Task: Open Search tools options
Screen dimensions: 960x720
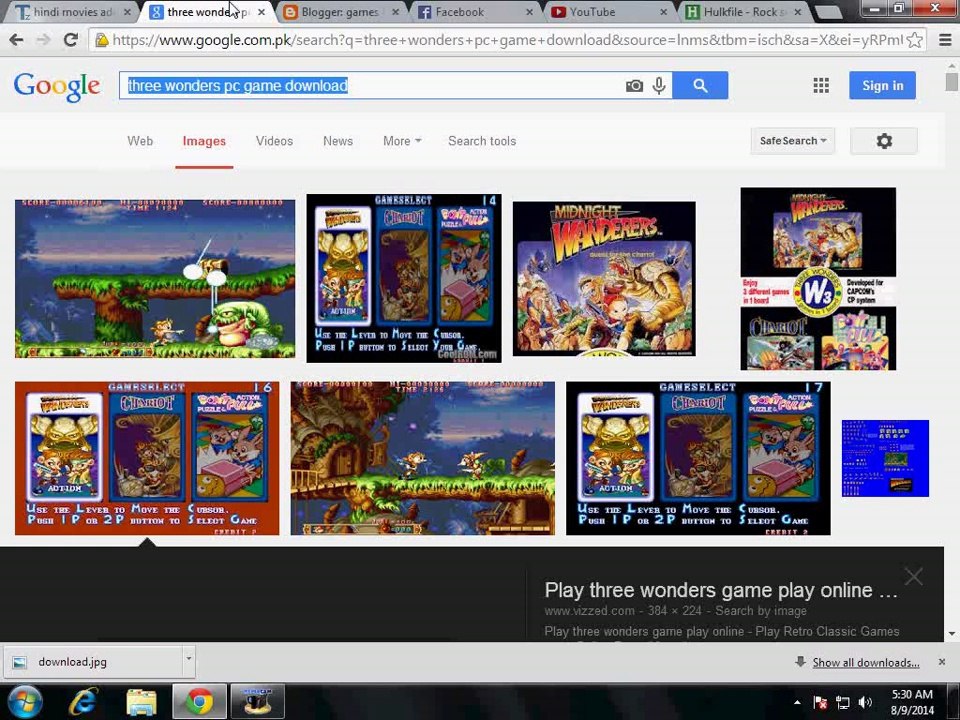Action: [482, 141]
